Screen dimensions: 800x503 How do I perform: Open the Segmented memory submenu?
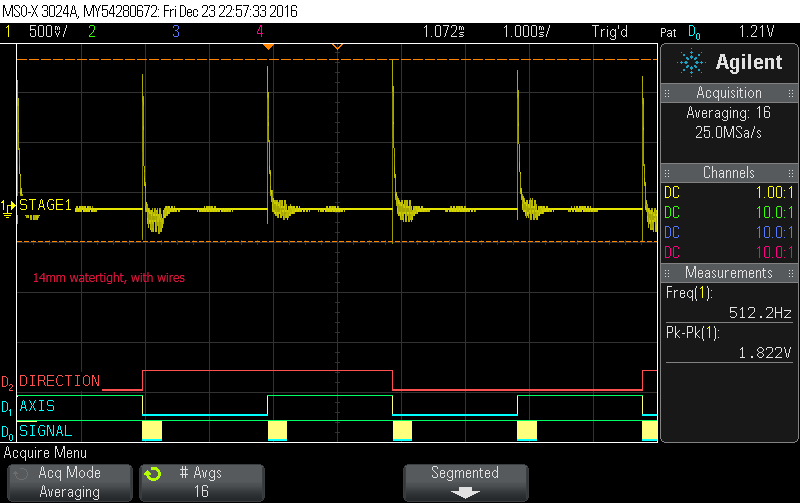tap(464, 482)
